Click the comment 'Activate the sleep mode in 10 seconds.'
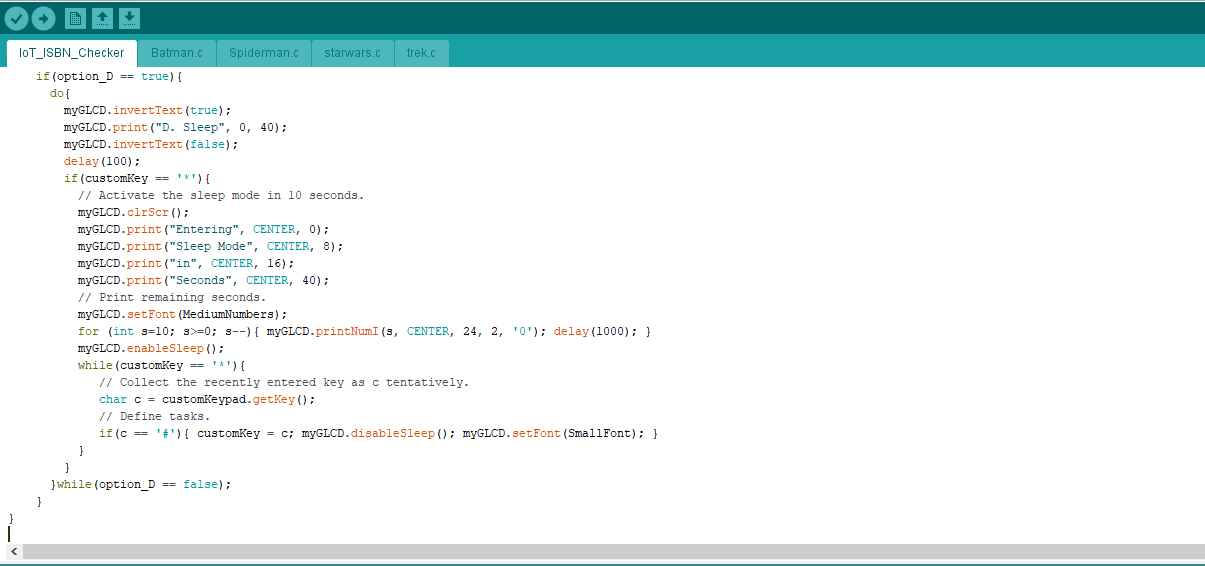 coord(221,195)
